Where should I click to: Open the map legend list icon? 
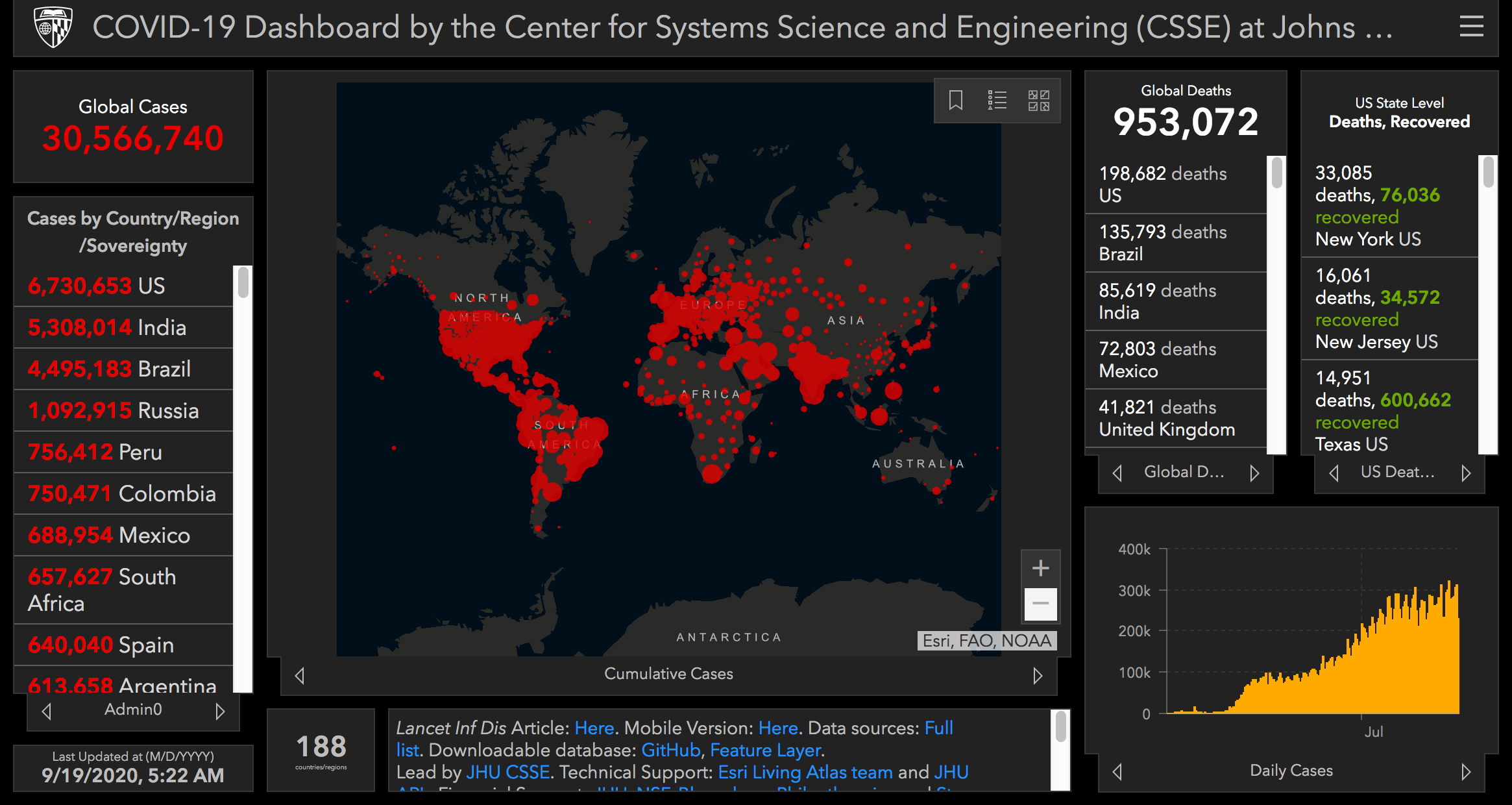tap(997, 101)
